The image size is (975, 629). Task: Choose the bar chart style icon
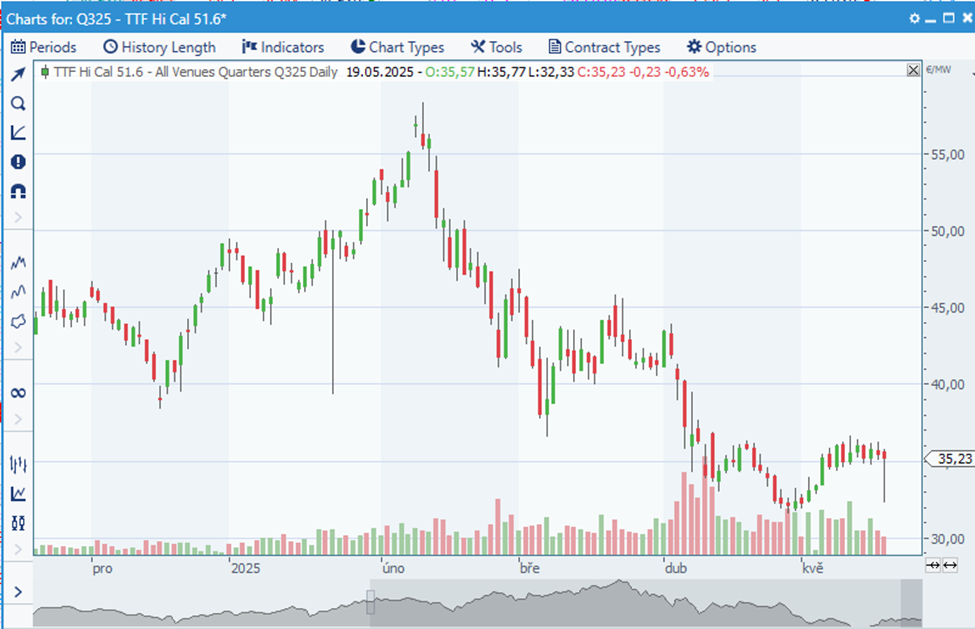coord(18,464)
